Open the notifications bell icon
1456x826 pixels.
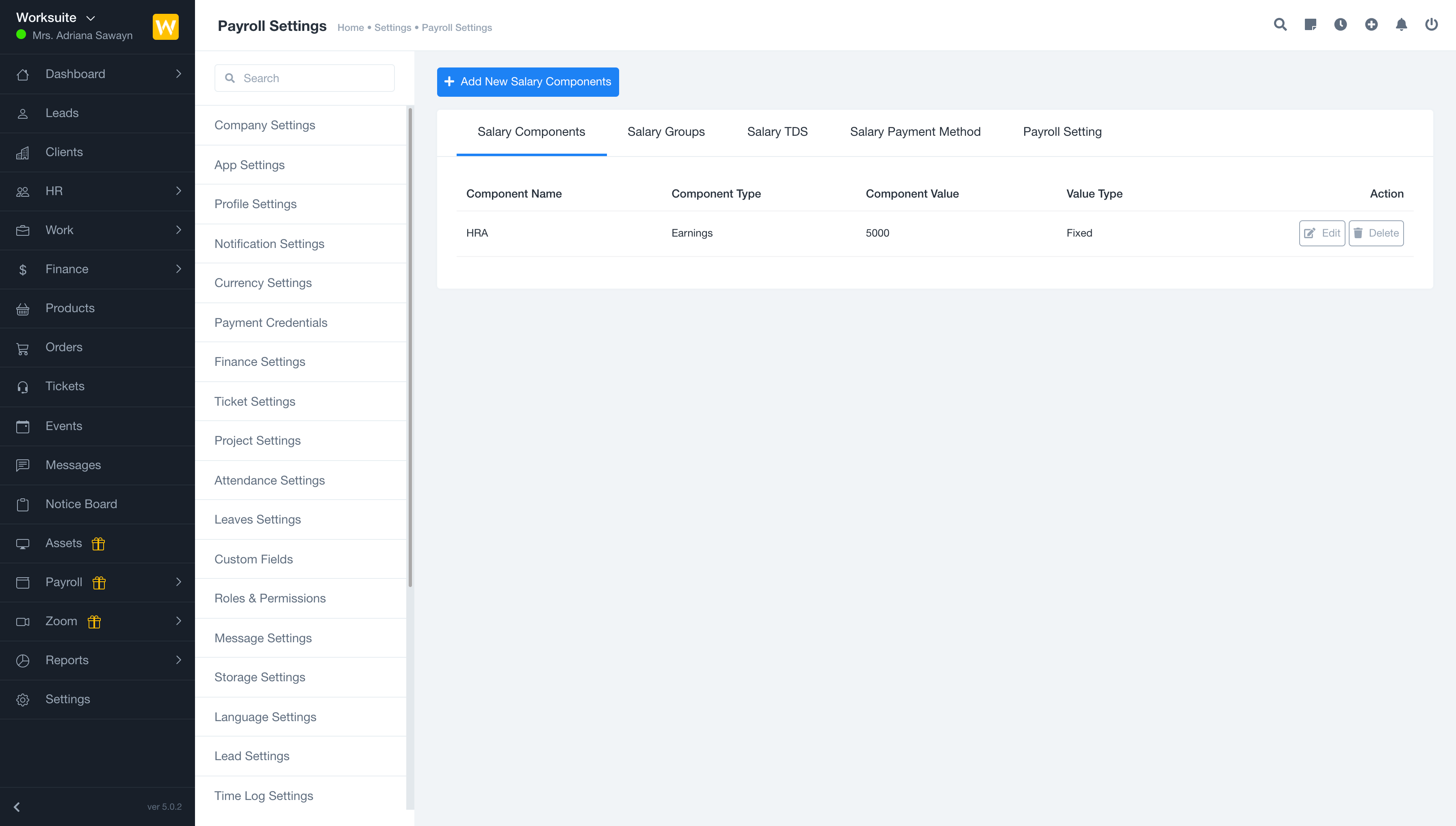click(1401, 24)
